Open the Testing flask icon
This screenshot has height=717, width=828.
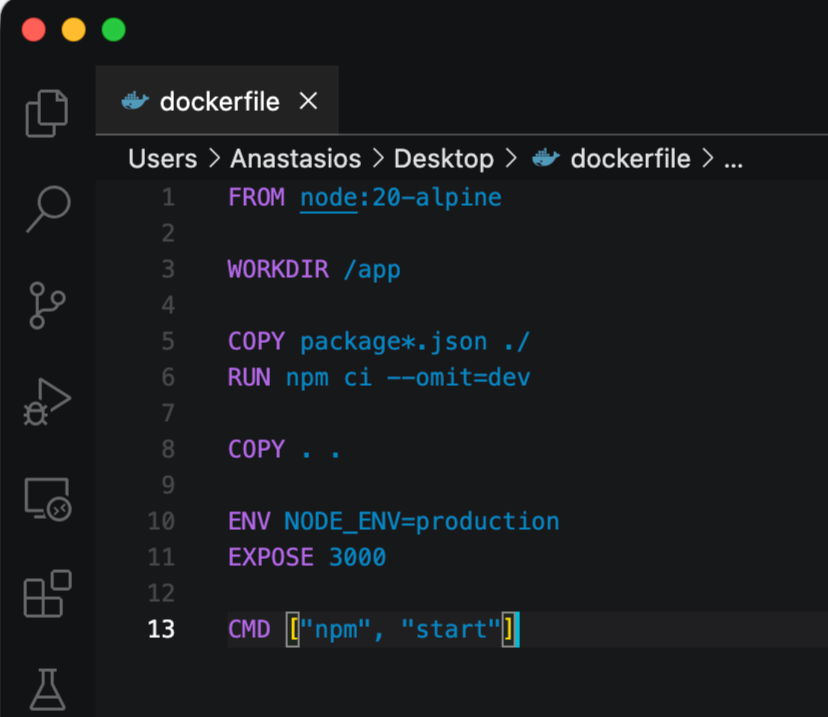pos(47,689)
